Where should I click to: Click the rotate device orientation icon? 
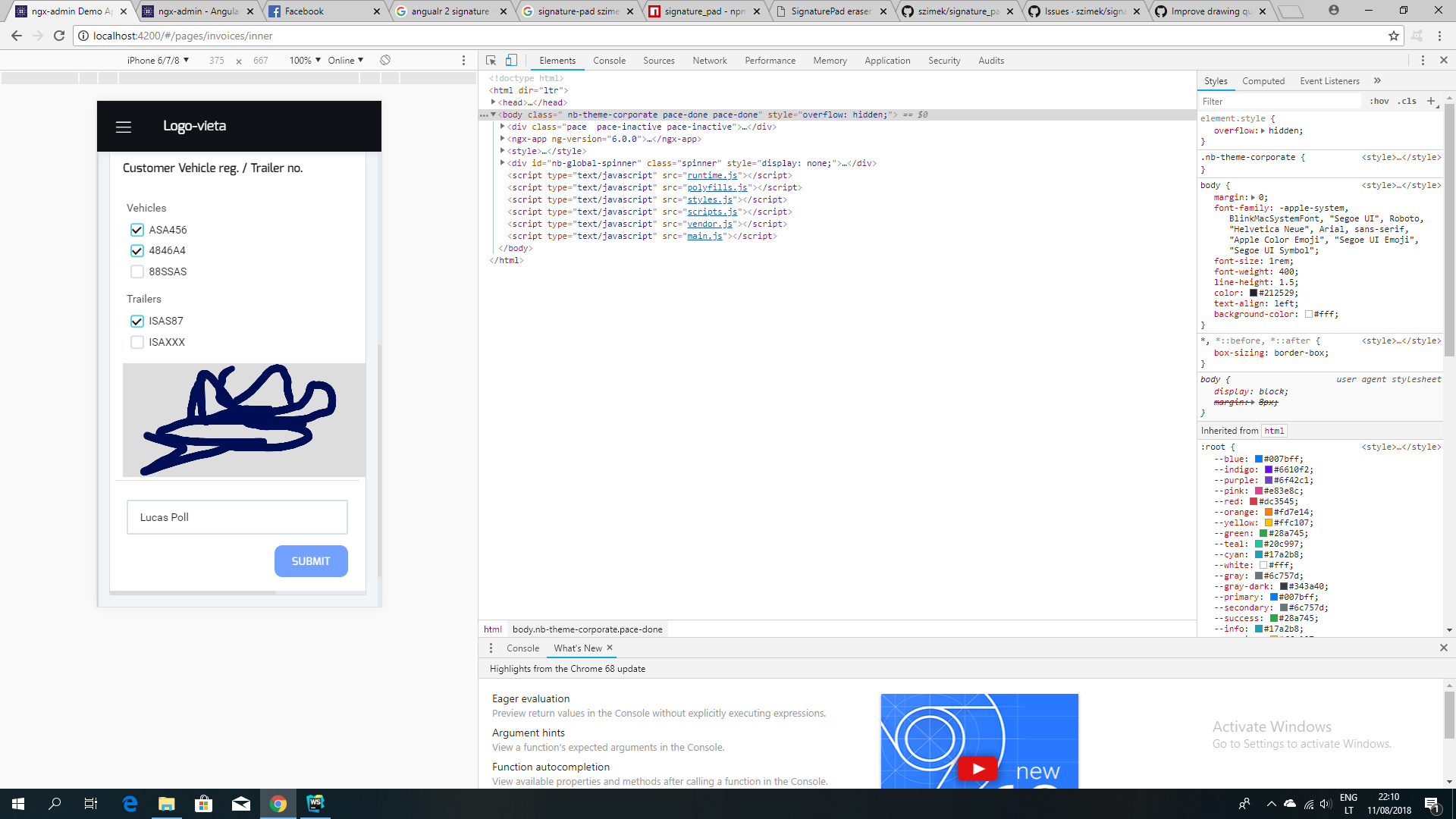point(385,60)
